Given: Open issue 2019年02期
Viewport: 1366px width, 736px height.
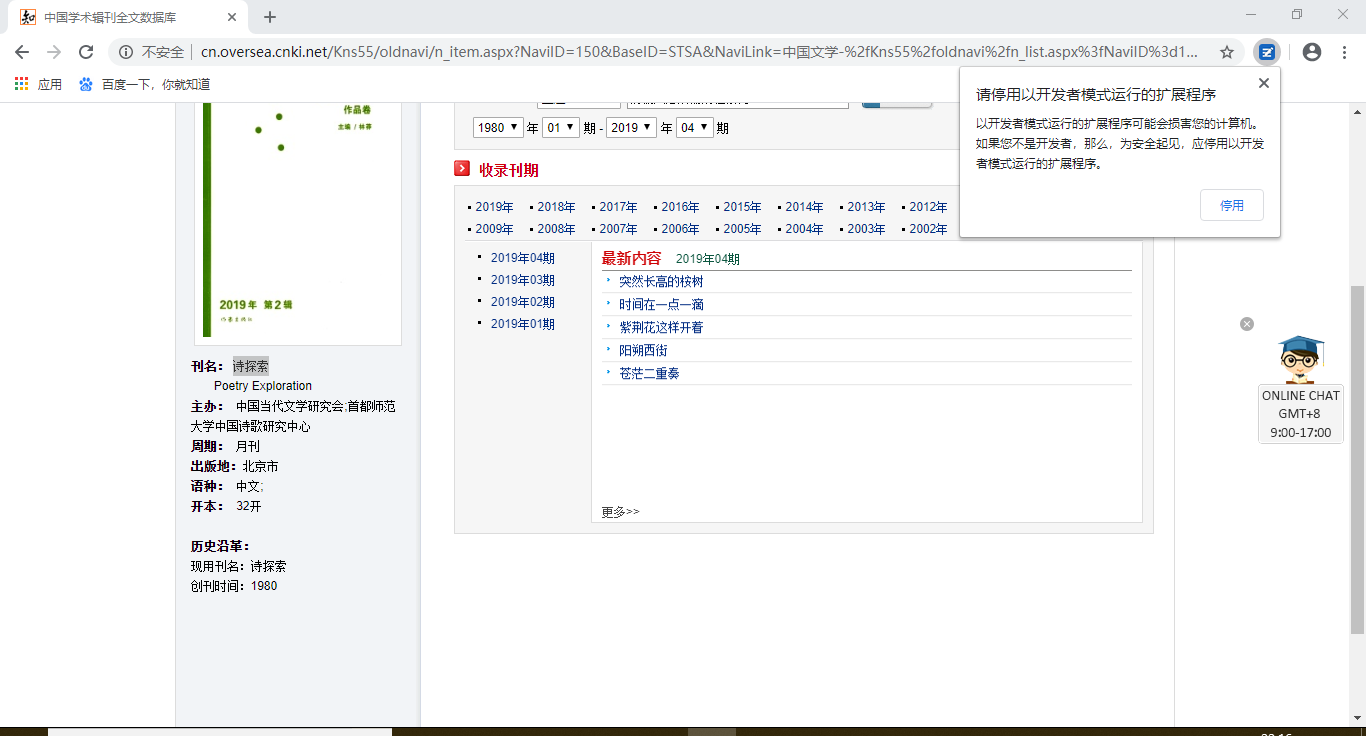Looking at the screenshot, I should tap(522, 302).
